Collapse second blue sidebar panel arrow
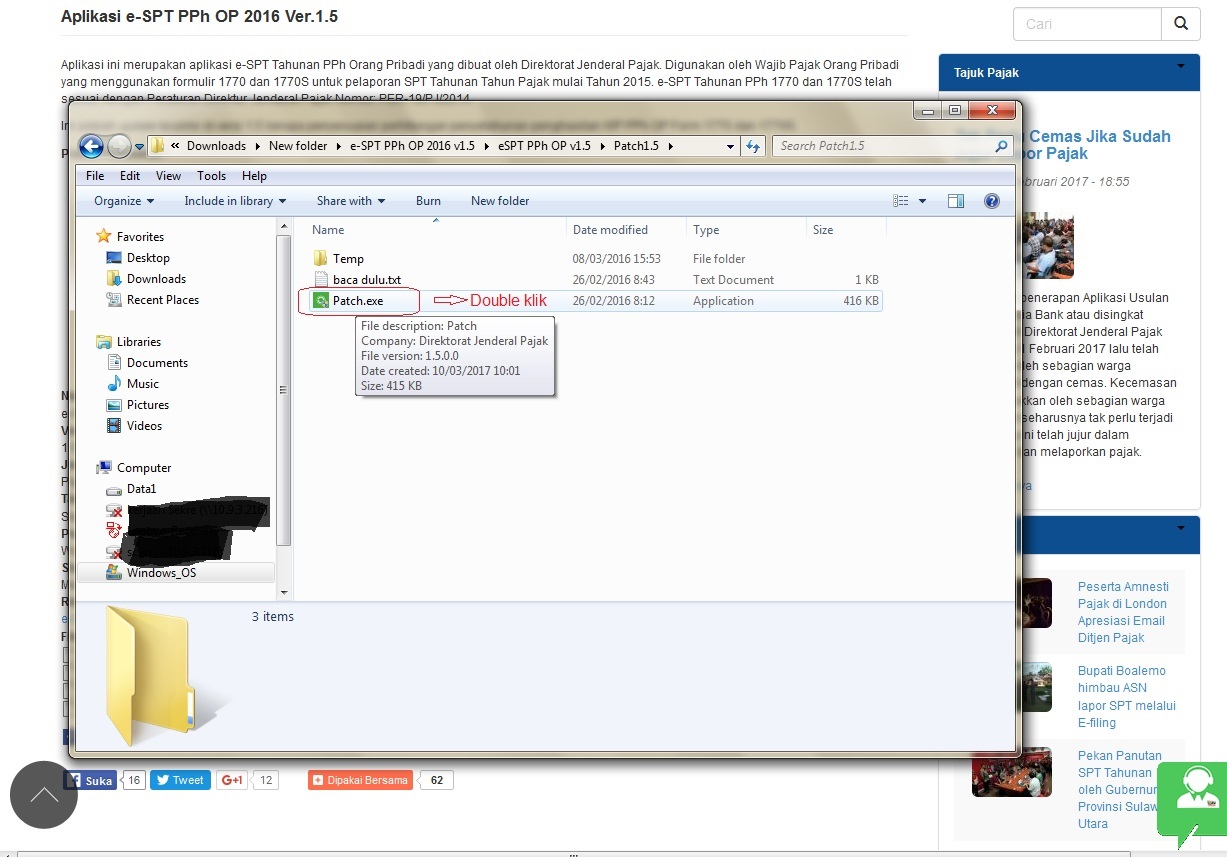 pyautogui.click(x=1181, y=529)
